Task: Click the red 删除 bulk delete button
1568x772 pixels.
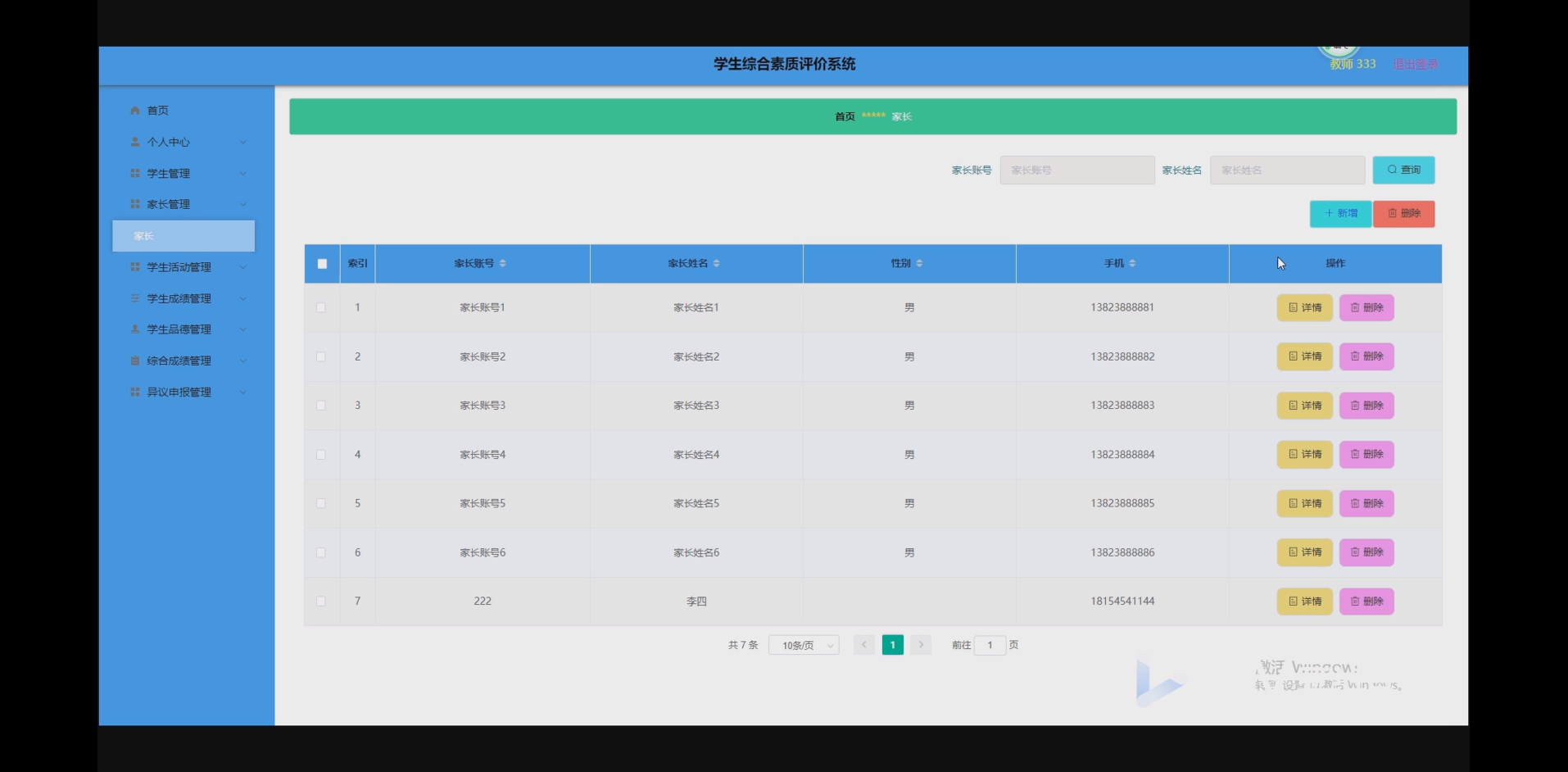Action: click(x=1403, y=214)
